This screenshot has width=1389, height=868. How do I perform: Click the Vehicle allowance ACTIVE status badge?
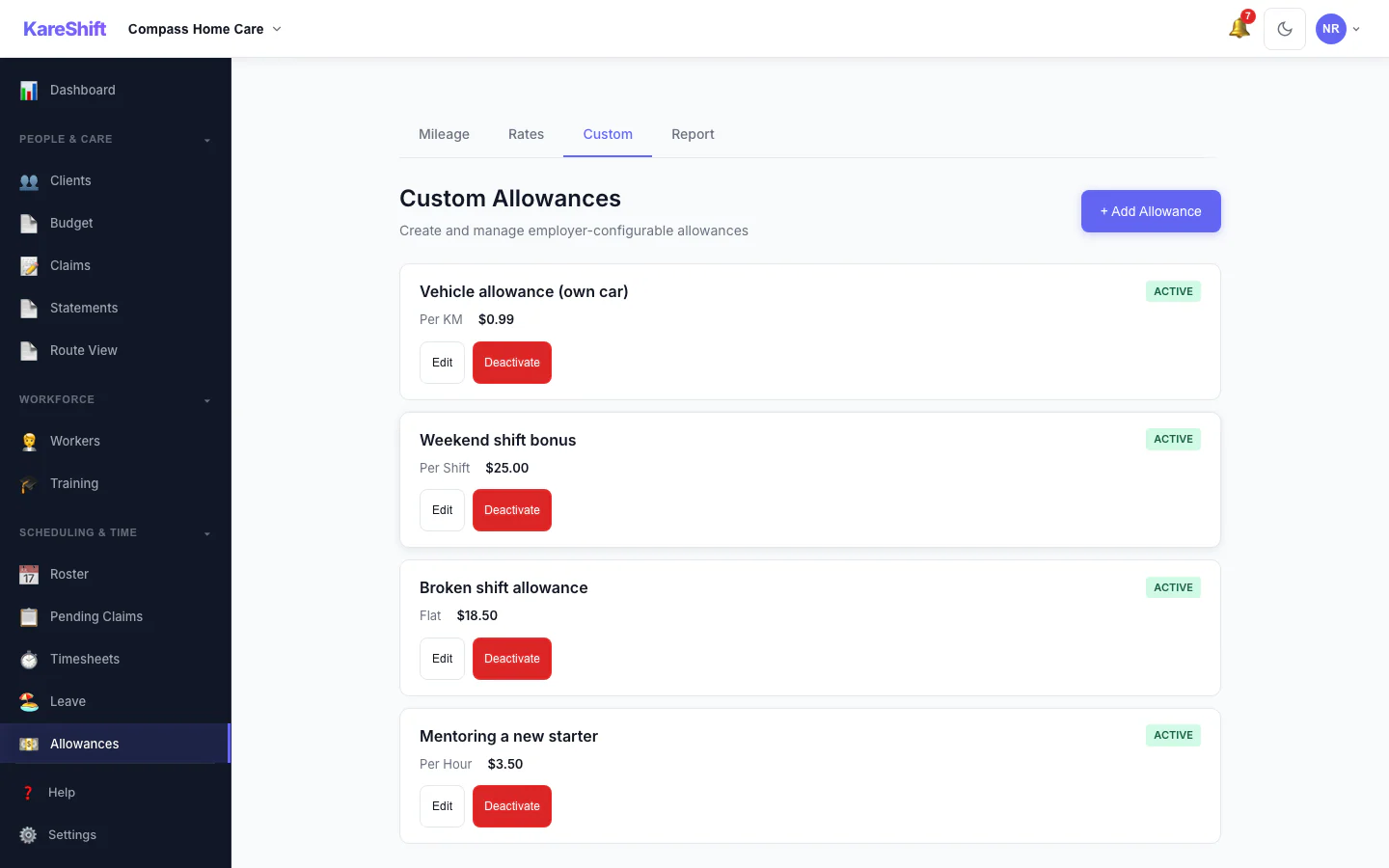coord(1173,291)
